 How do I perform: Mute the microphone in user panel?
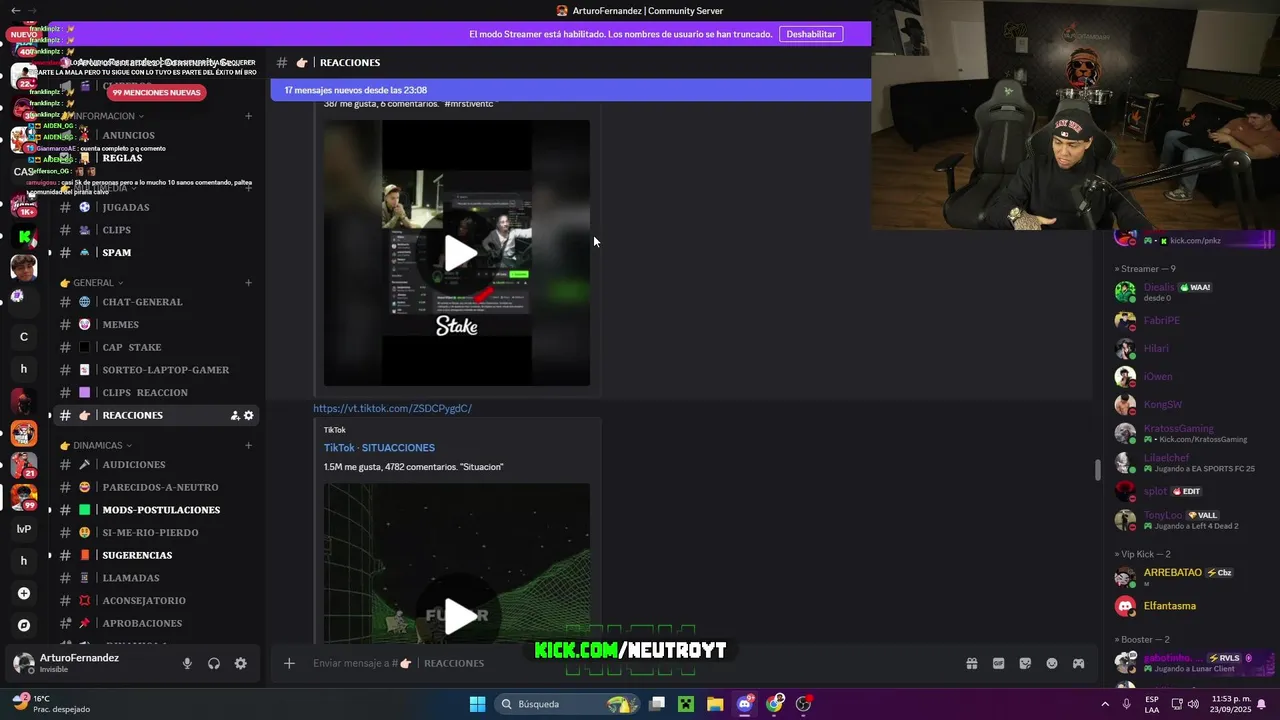[187, 663]
